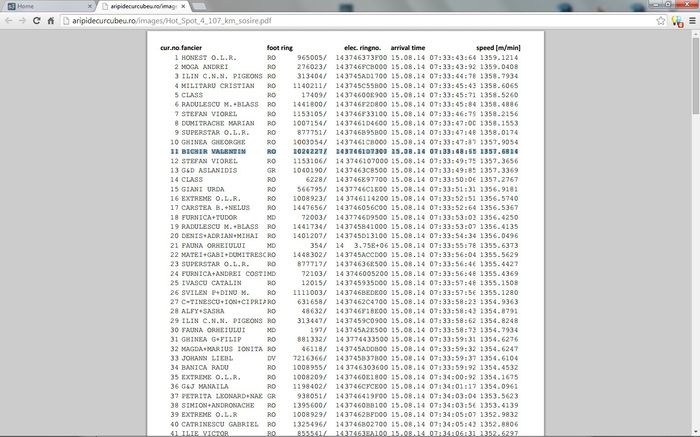Image resolution: width=700 pixels, height=437 pixels.
Task: Click the HONEST O.L.R. first row entry
Action: (x=204, y=58)
